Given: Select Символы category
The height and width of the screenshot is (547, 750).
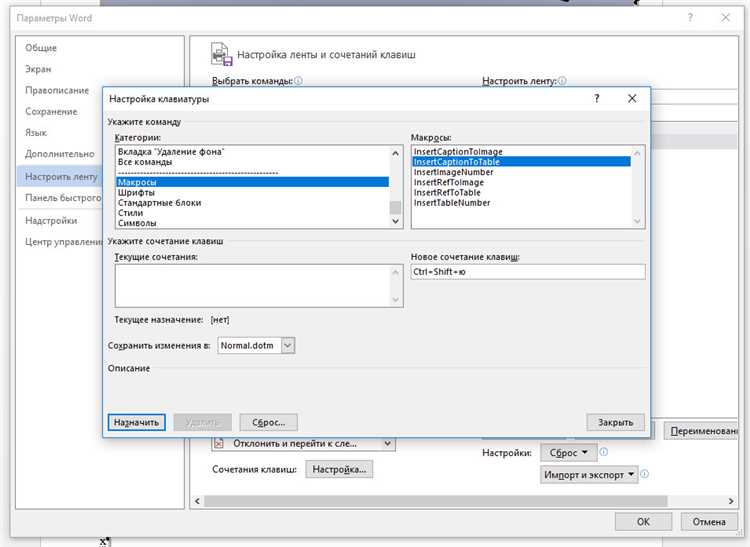Looking at the screenshot, I should [x=253, y=223].
